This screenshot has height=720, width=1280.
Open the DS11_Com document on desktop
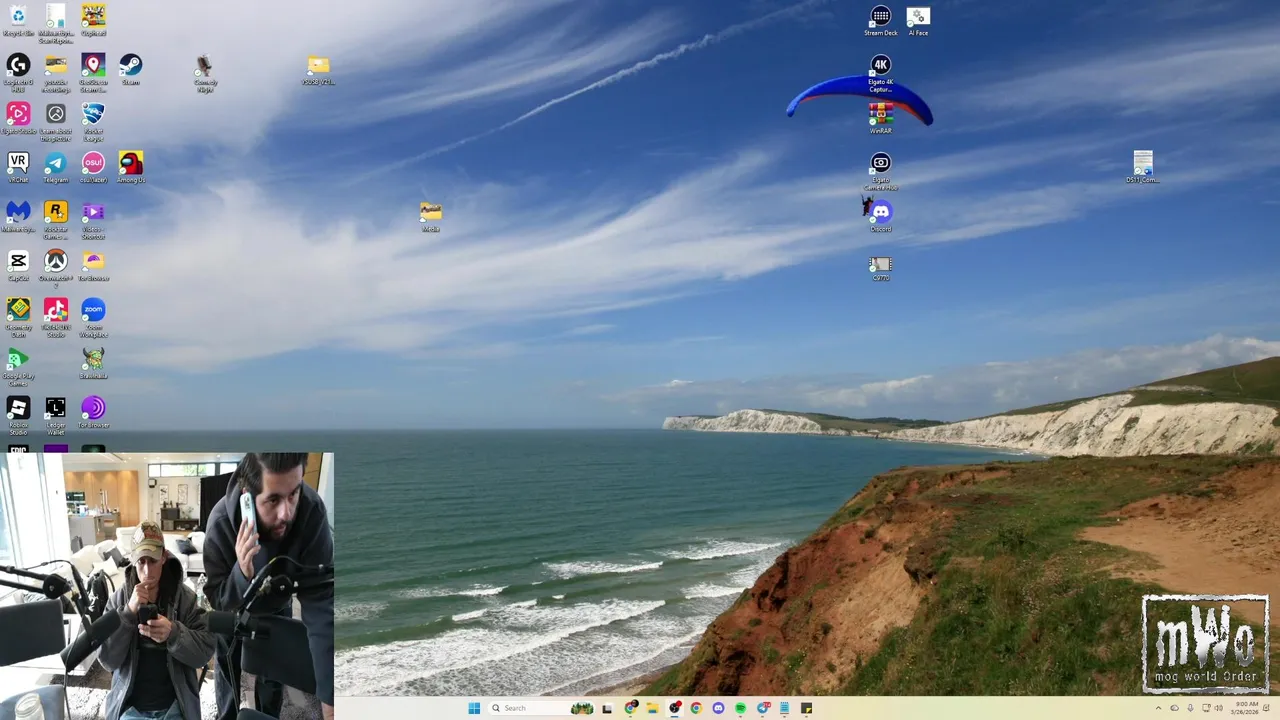[1143, 167]
